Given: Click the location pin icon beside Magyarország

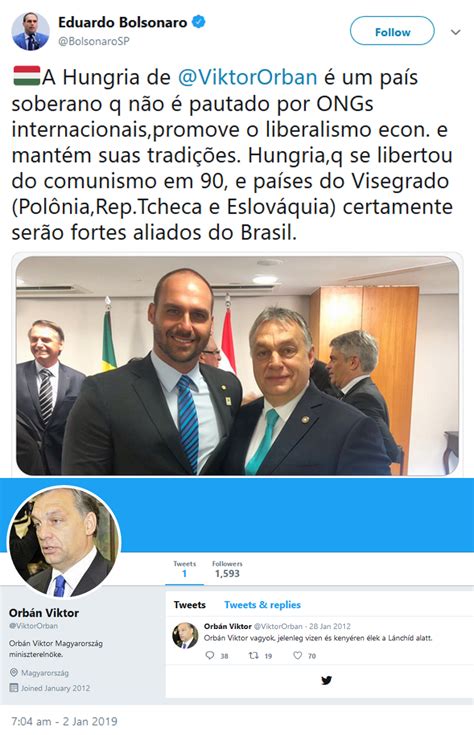Looking at the screenshot, I should [14, 672].
